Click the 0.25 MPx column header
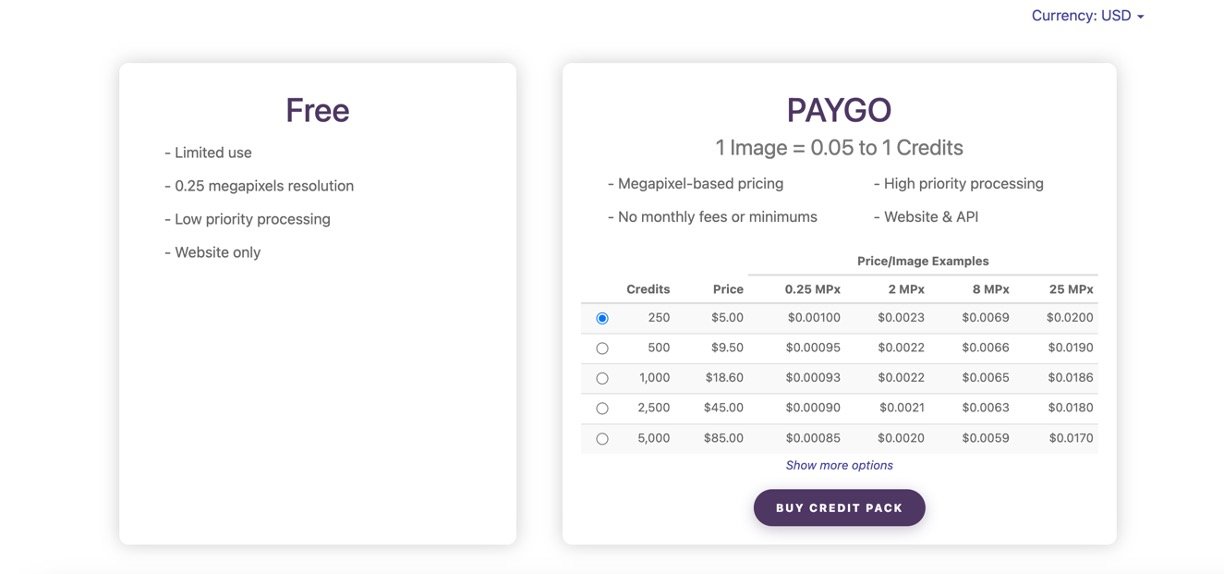 [x=812, y=289]
